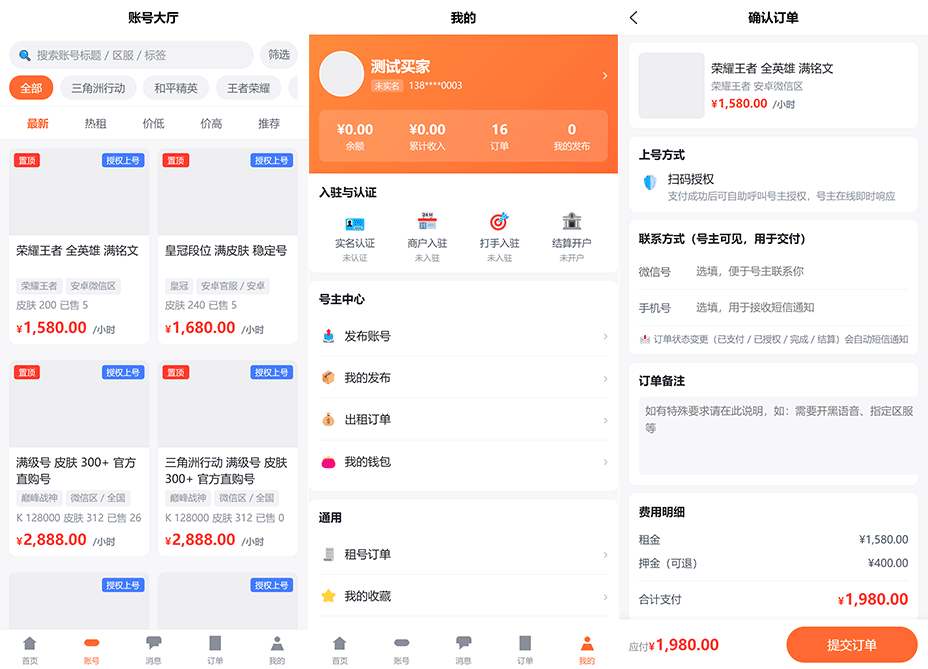Open 结算开户 bank icon
928x669 pixels.
tap(572, 221)
